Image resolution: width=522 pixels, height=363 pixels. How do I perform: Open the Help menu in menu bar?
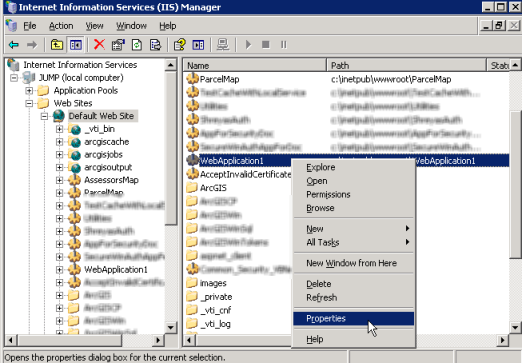click(x=168, y=26)
